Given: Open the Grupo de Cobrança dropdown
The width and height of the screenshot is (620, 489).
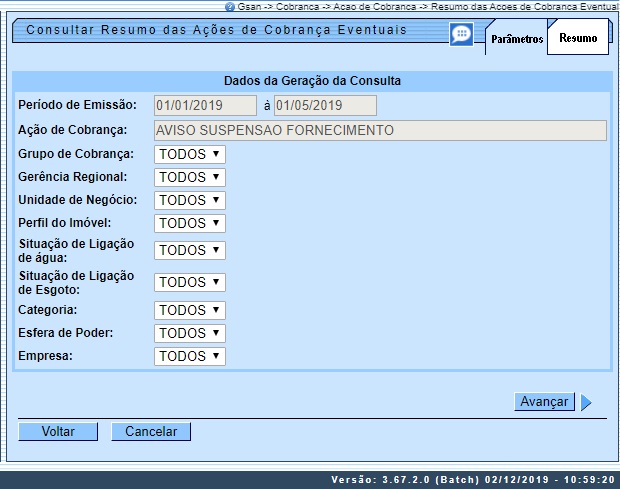Looking at the screenshot, I should [190, 154].
